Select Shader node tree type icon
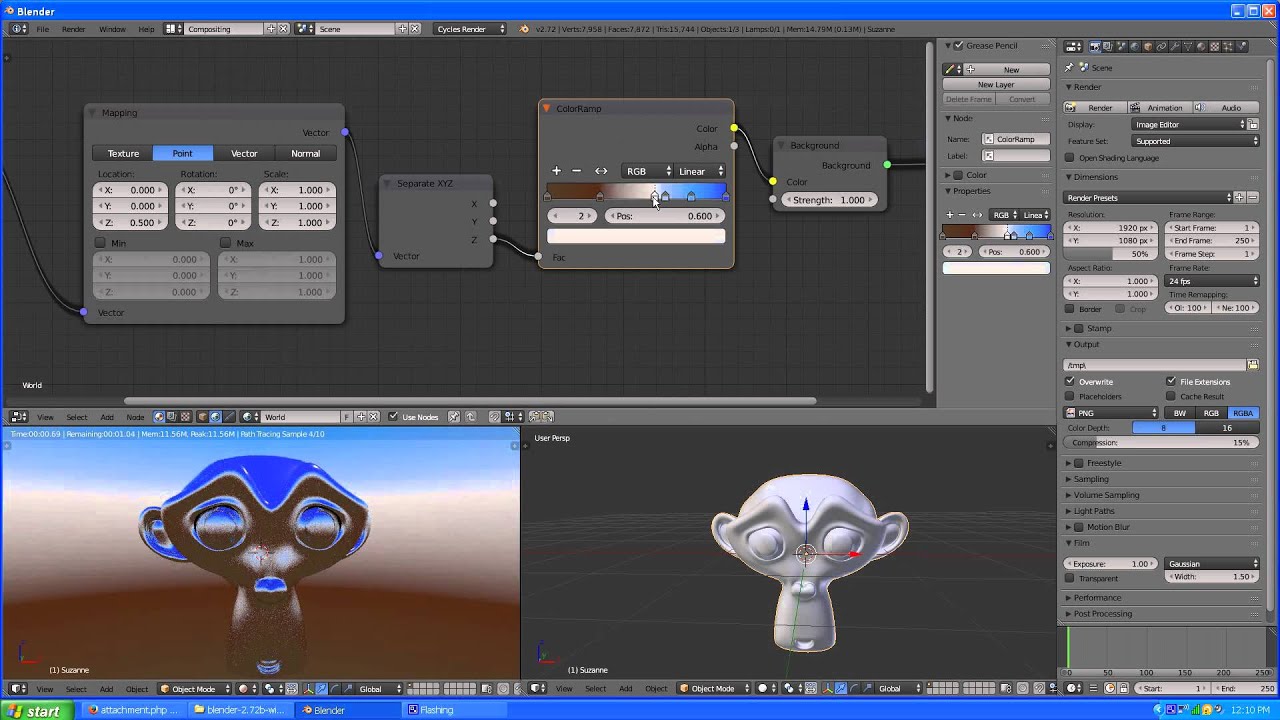 (159, 416)
